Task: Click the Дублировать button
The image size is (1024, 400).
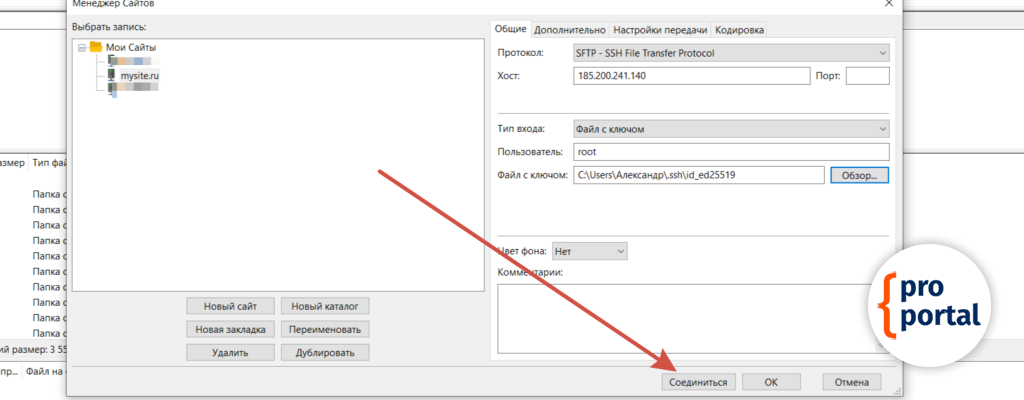Action: pyautogui.click(x=325, y=352)
